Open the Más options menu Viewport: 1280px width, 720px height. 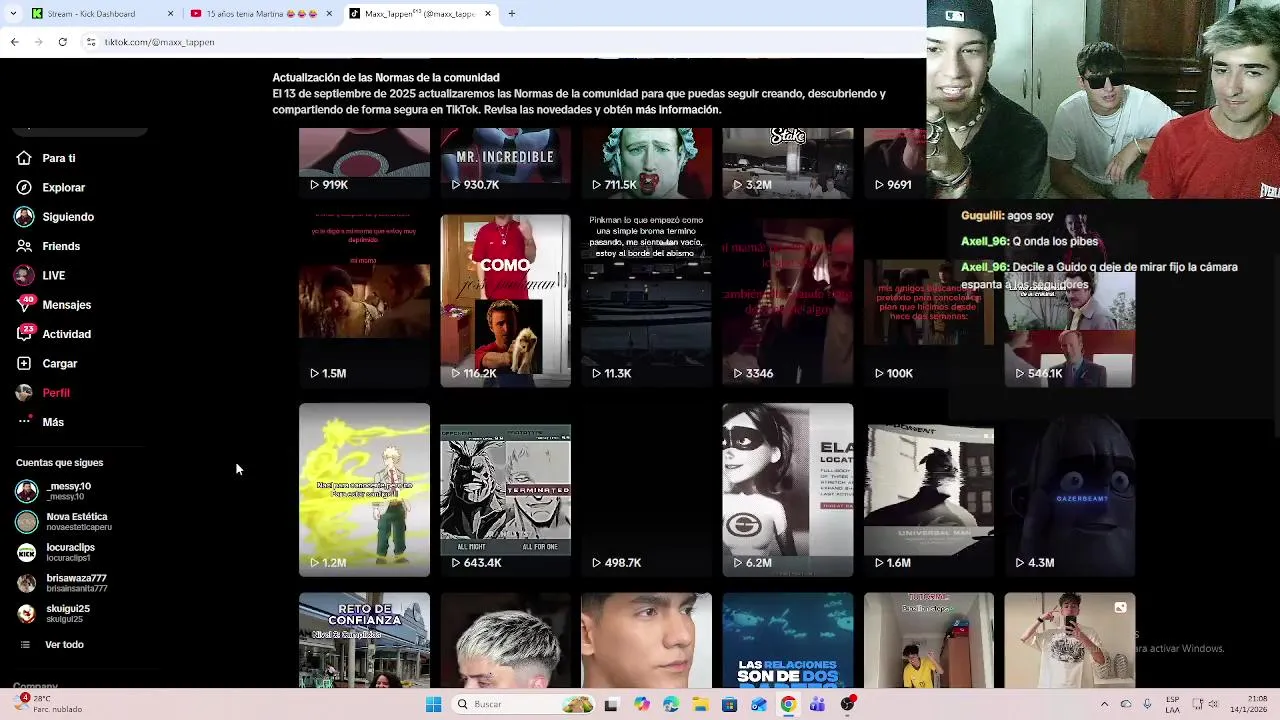coord(40,422)
